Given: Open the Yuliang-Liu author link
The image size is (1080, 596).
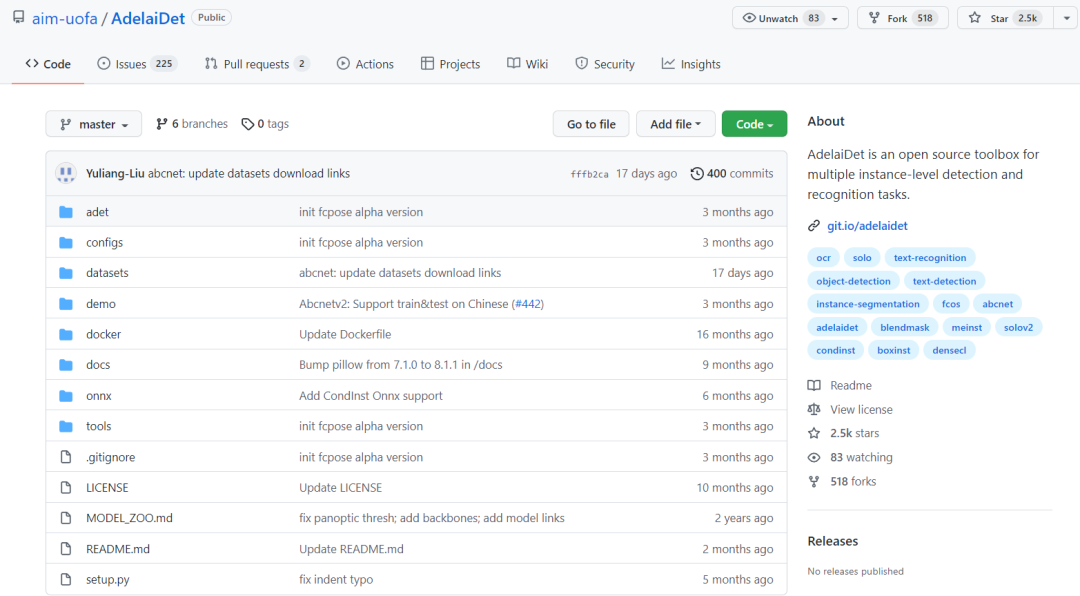Looking at the screenshot, I should [115, 174].
